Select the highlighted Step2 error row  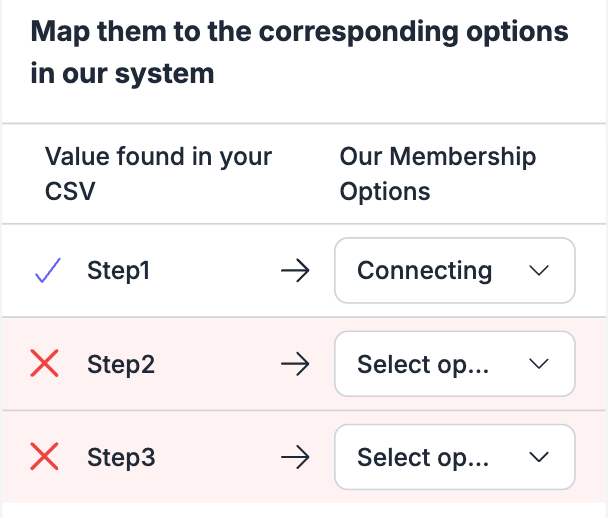point(304,364)
